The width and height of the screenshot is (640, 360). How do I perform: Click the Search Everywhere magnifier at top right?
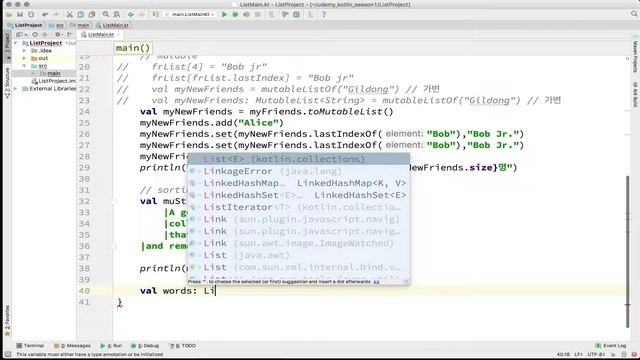click(x=634, y=14)
